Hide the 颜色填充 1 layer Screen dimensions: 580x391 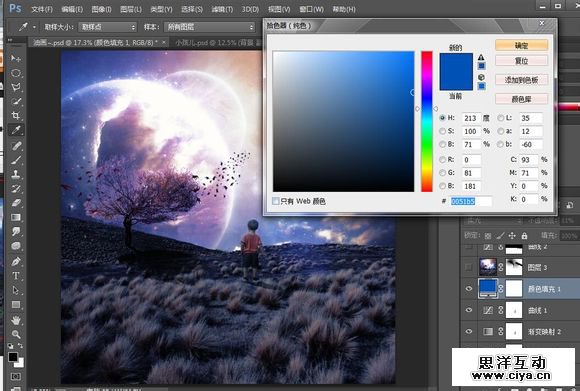click(x=469, y=289)
